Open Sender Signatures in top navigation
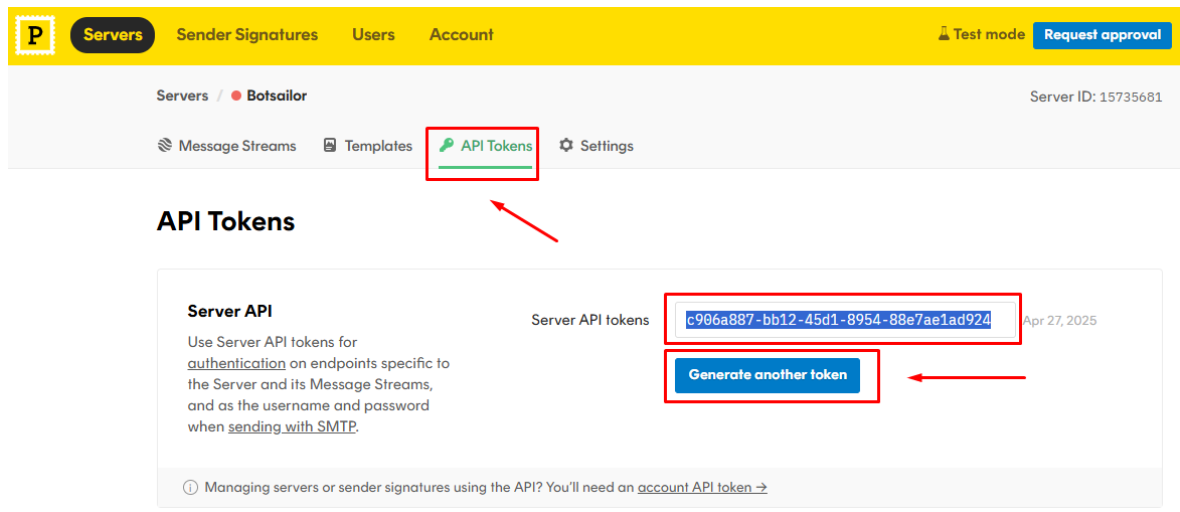Screen dimensions: 1180x512 247,35
